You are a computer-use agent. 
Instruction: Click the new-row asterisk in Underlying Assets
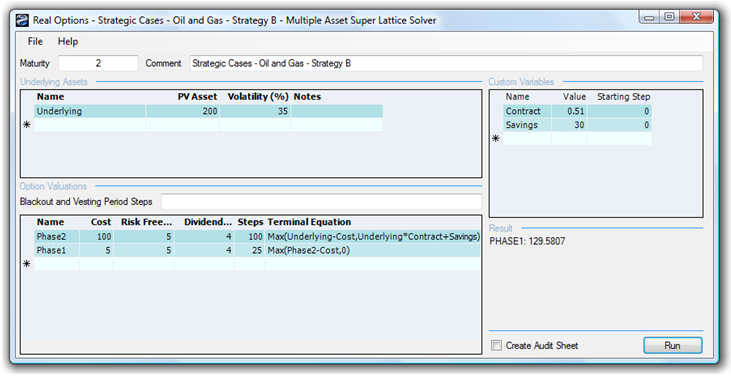point(27,125)
